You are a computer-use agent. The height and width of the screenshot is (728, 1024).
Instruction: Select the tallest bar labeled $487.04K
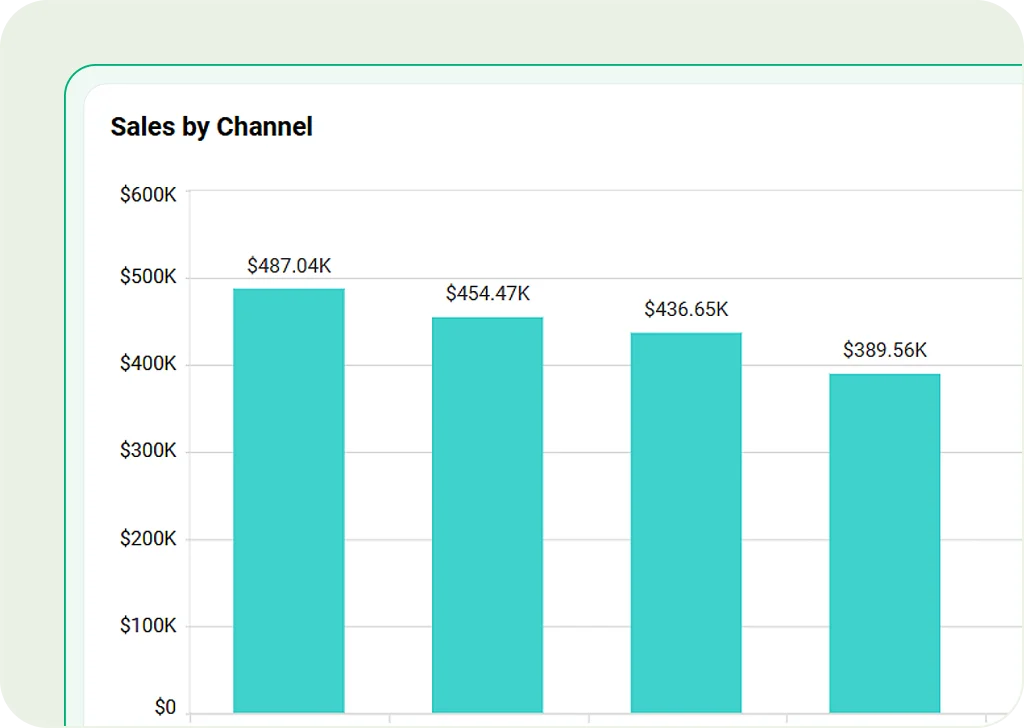point(288,500)
